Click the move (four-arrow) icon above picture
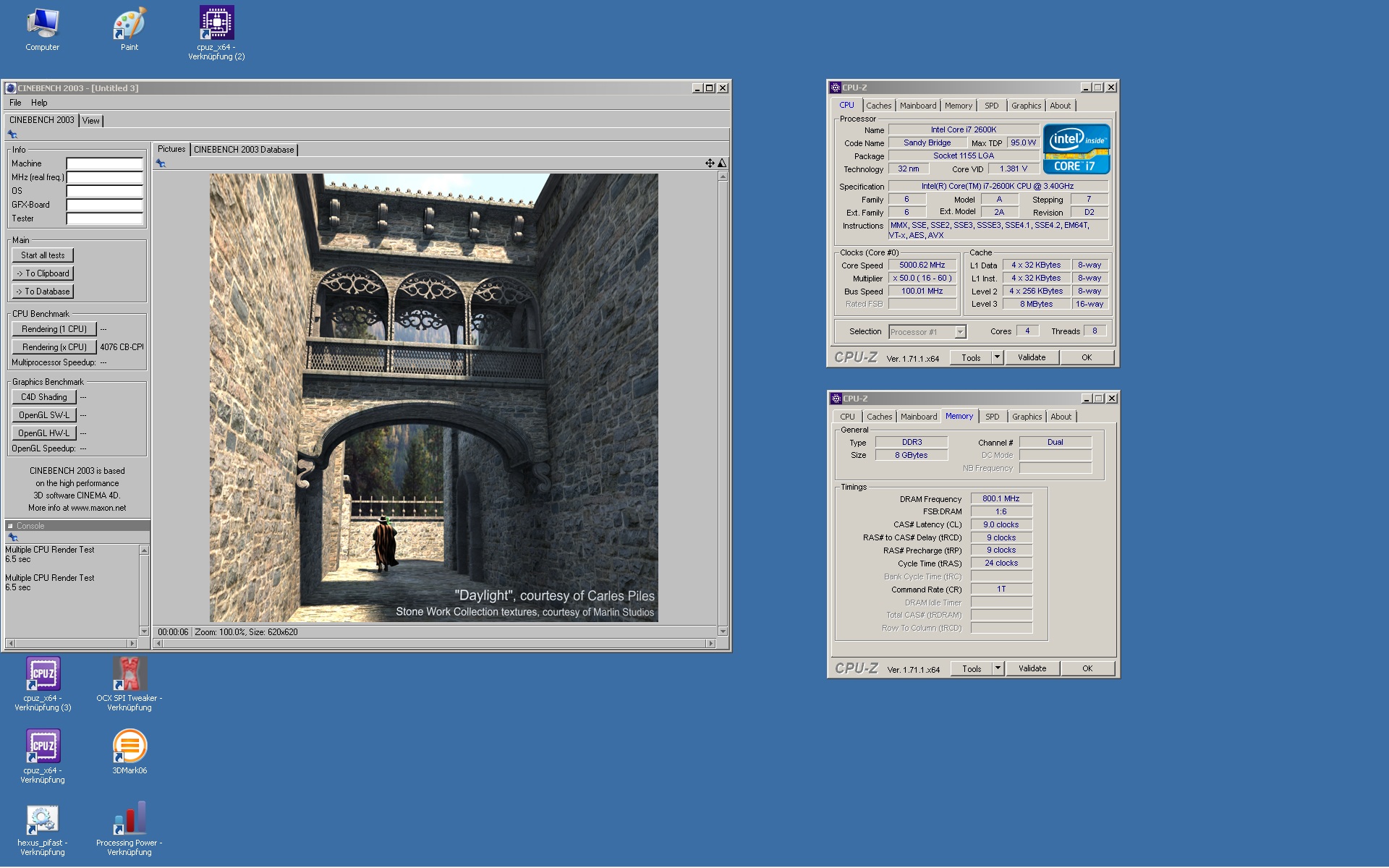 [710, 163]
